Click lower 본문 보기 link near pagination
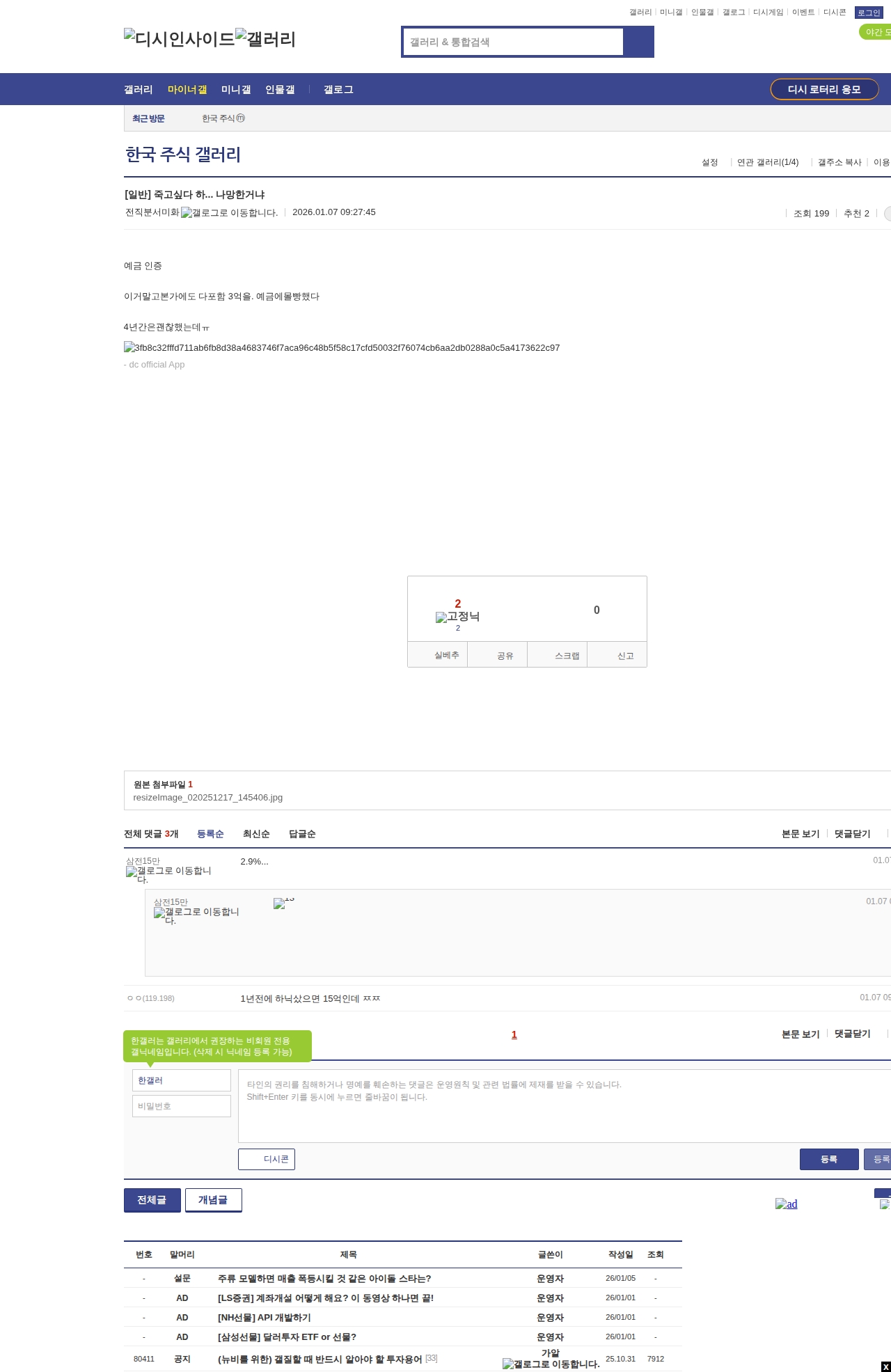This screenshot has height=1372, width=891. click(801, 1034)
